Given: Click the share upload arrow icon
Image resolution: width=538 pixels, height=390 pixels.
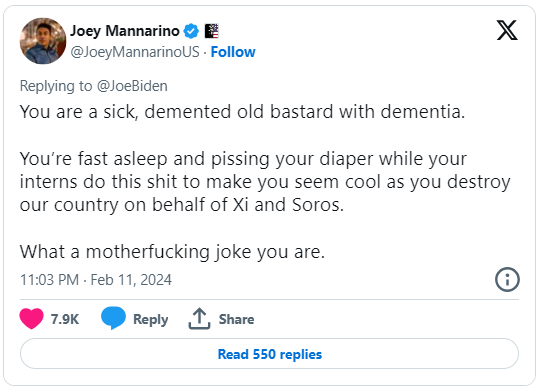Looking at the screenshot, I should point(199,319).
